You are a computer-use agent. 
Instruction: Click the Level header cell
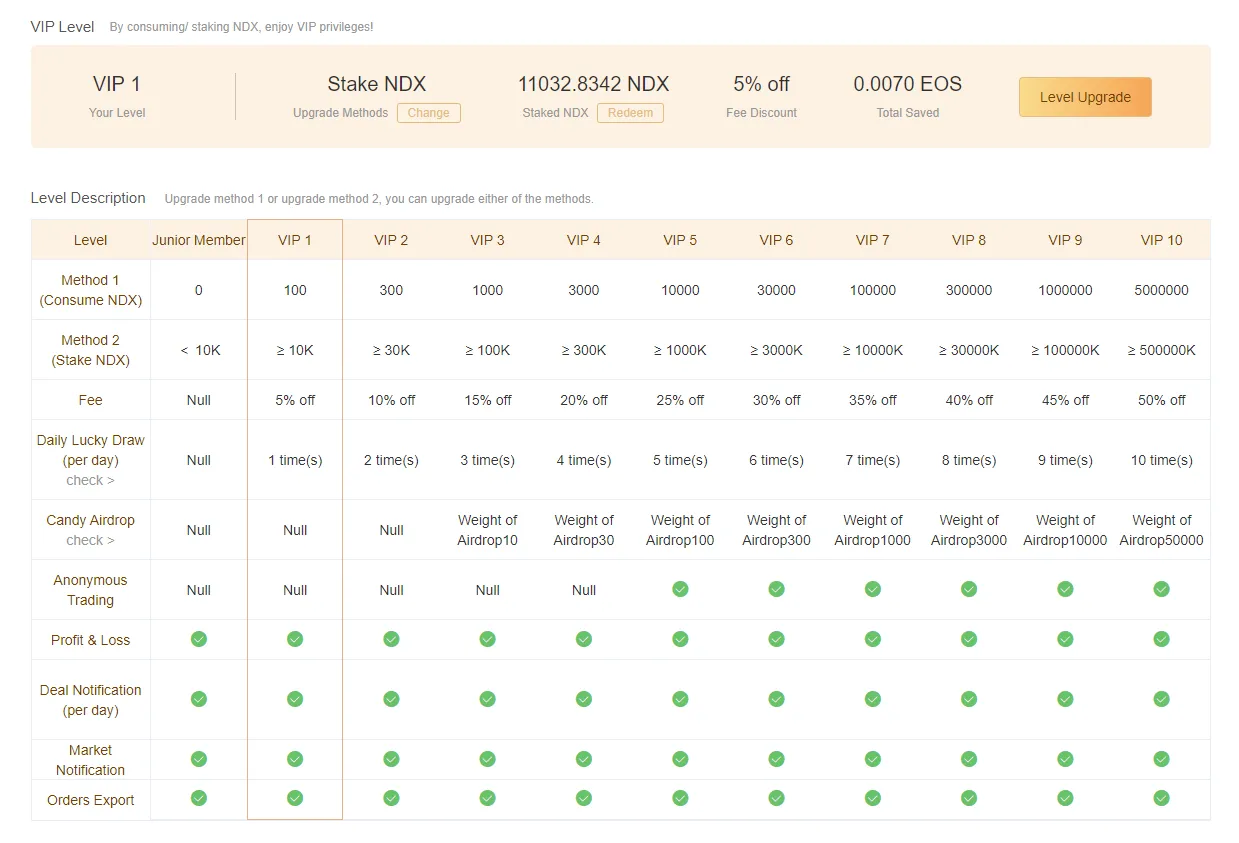[91, 240]
